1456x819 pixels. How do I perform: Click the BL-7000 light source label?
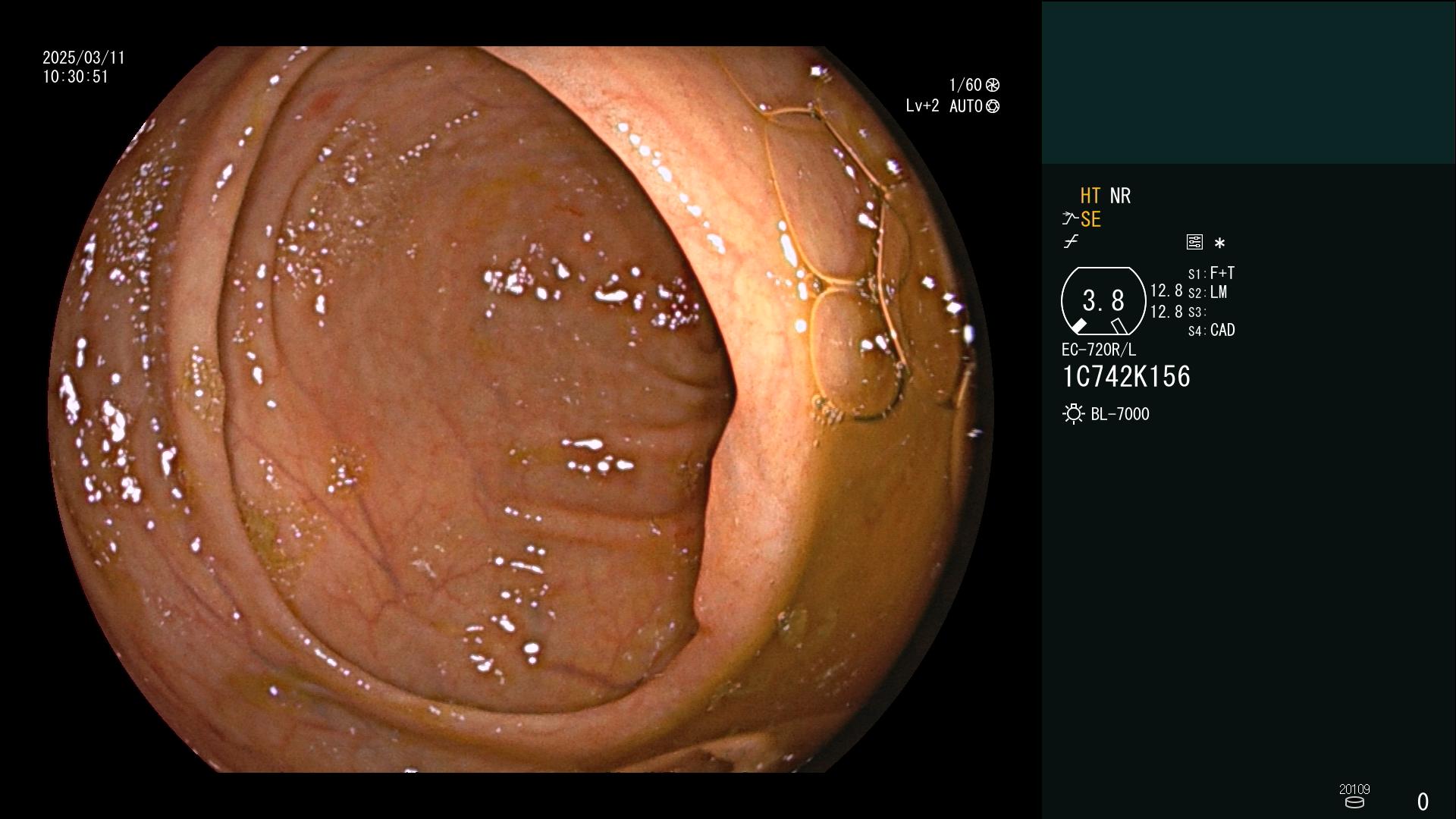(1120, 414)
